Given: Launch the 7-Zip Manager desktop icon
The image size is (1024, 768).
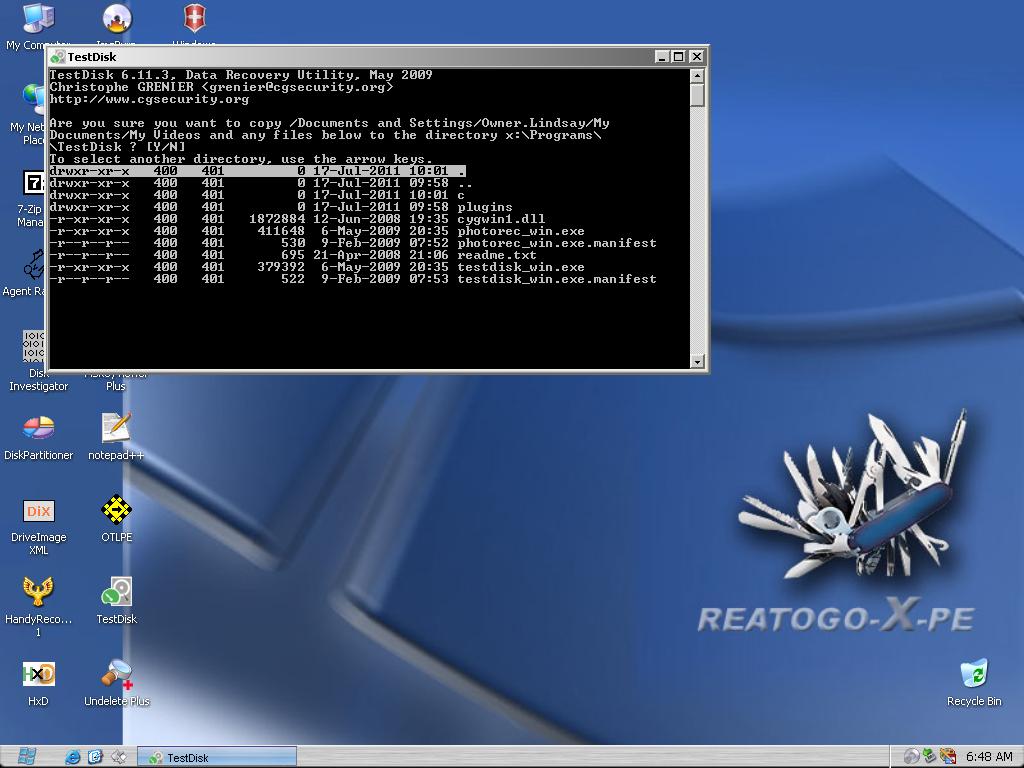Looking at the screenshot, I should coord(33,182).
